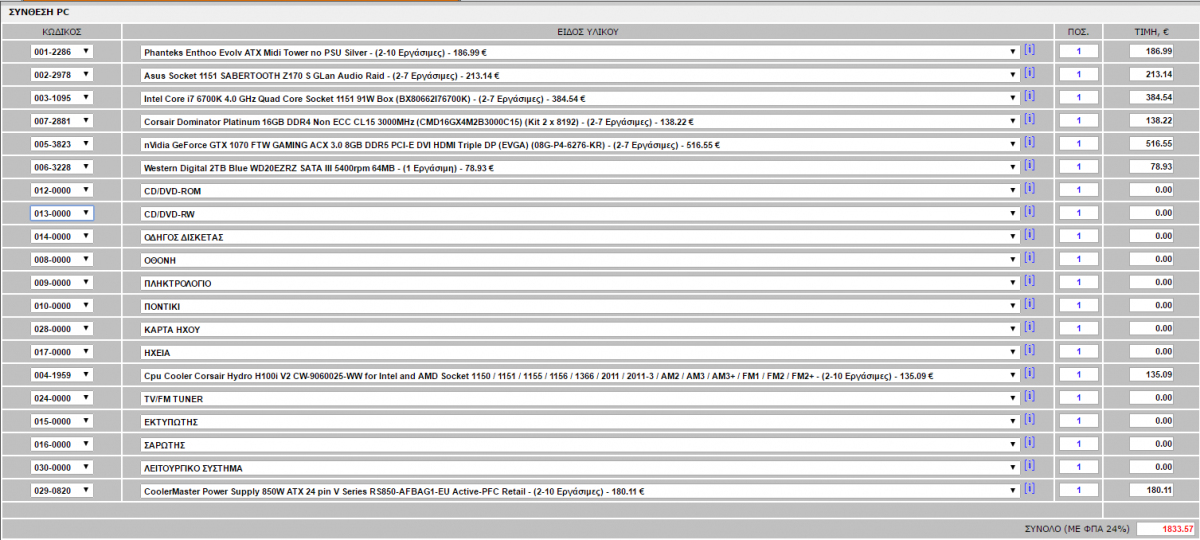
Task: Open info icon for TV/FM TUNER row
Action: point(1029,396)
